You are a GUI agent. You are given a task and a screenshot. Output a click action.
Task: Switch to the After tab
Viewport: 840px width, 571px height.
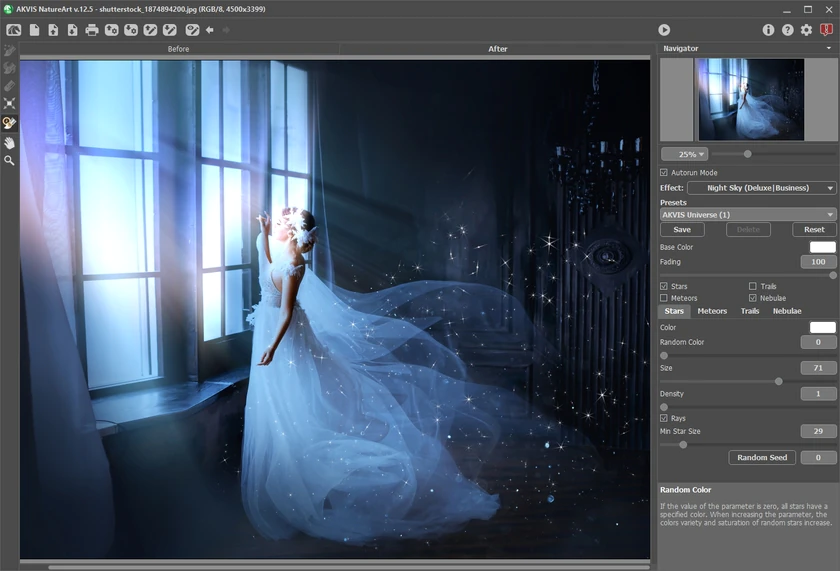[497, 49]
